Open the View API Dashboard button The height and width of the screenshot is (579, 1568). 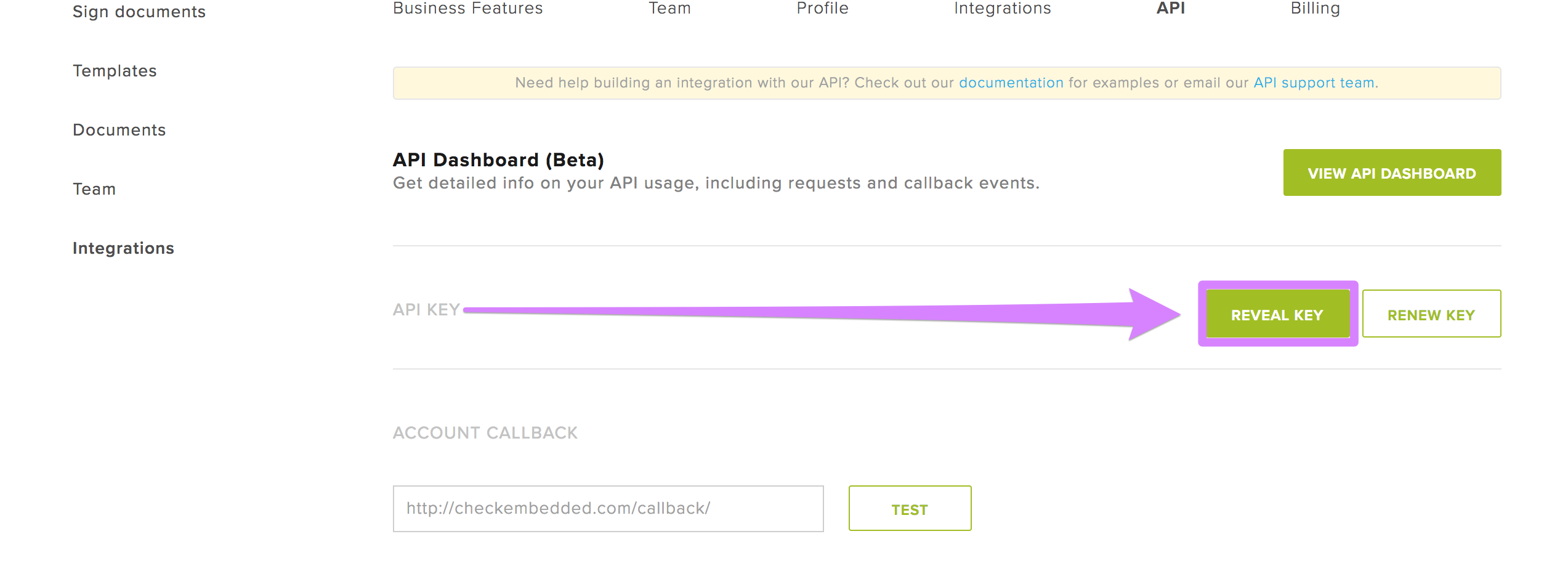click(1392, 172)
